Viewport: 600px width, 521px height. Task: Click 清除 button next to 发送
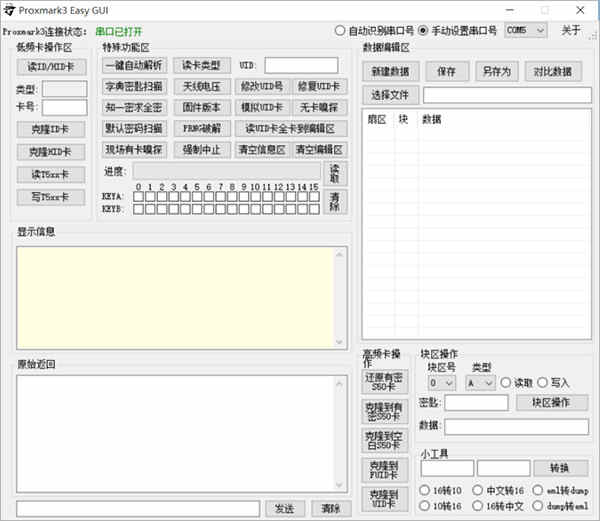331,508
